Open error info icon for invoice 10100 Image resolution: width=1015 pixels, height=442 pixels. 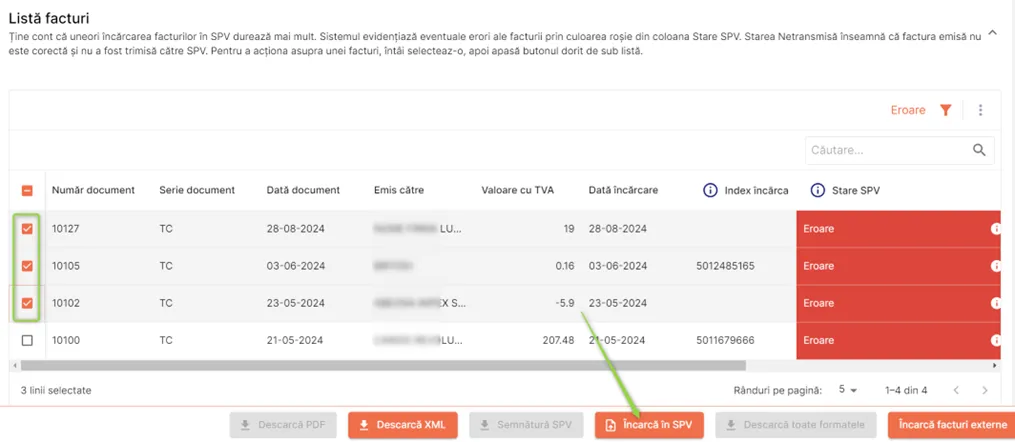point(996,340)
